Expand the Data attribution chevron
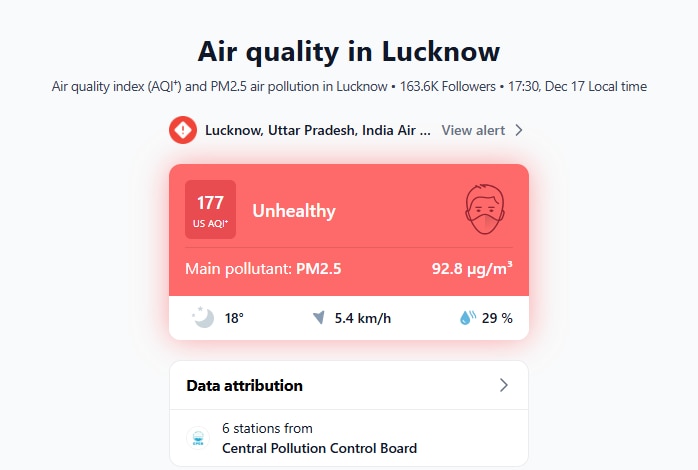Screen dimensions: 698x470 504,385
